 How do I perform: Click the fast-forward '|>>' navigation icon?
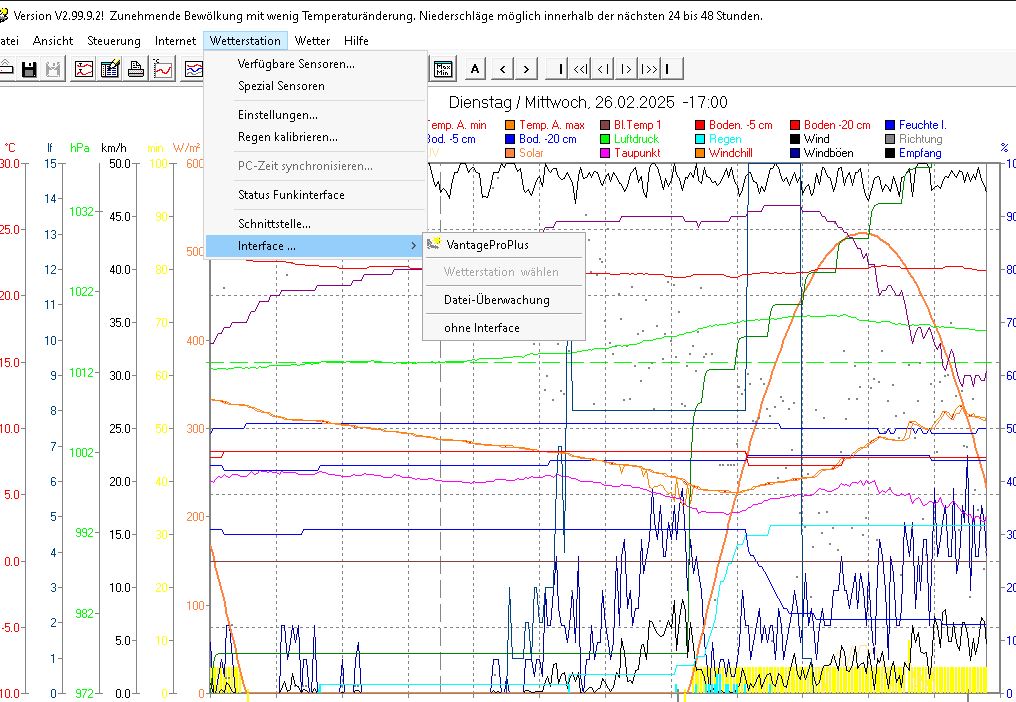click(x=649, y=69)
